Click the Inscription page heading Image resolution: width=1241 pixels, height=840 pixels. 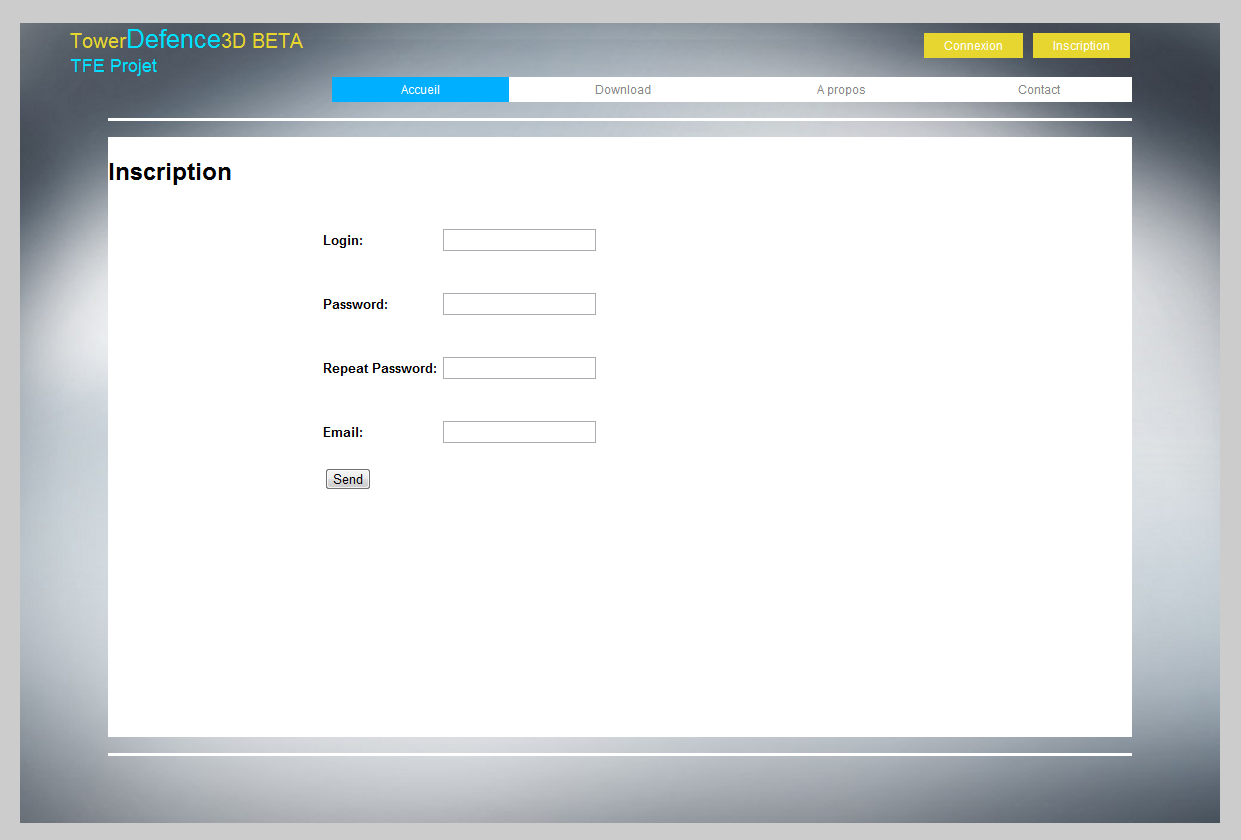pos(170,172)
